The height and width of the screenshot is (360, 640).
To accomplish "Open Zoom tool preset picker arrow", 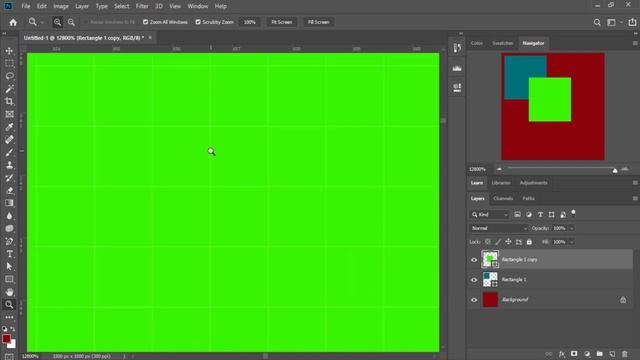I will coord(42,23).
